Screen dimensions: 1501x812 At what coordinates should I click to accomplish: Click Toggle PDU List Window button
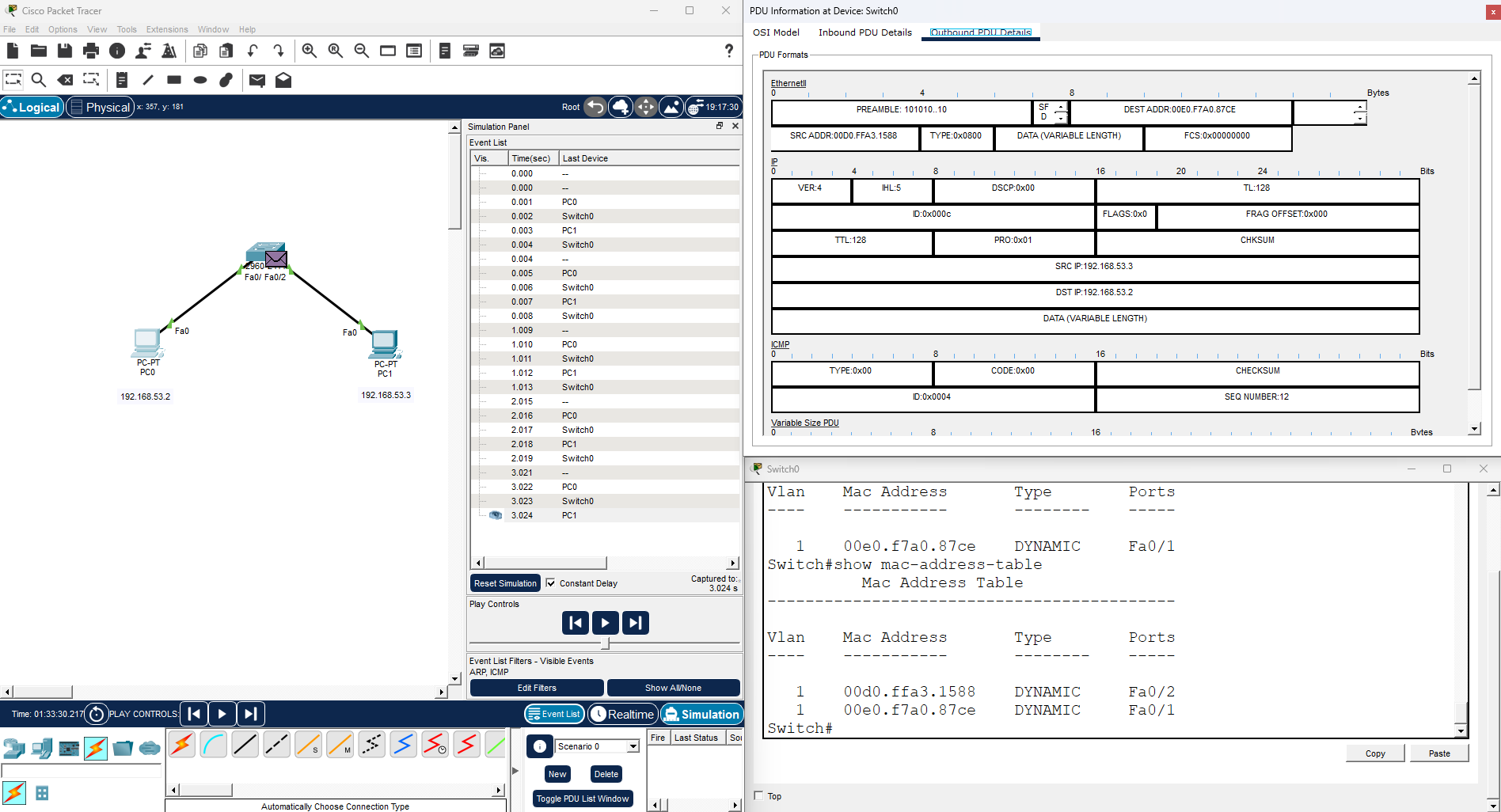click(583, 799)
